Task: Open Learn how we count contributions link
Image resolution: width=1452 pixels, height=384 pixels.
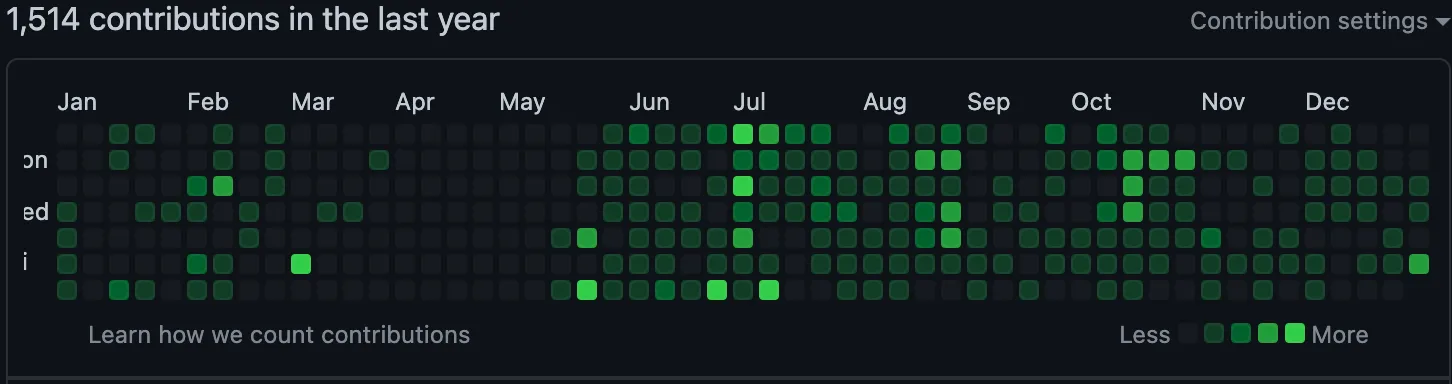Action: (279, 335)
